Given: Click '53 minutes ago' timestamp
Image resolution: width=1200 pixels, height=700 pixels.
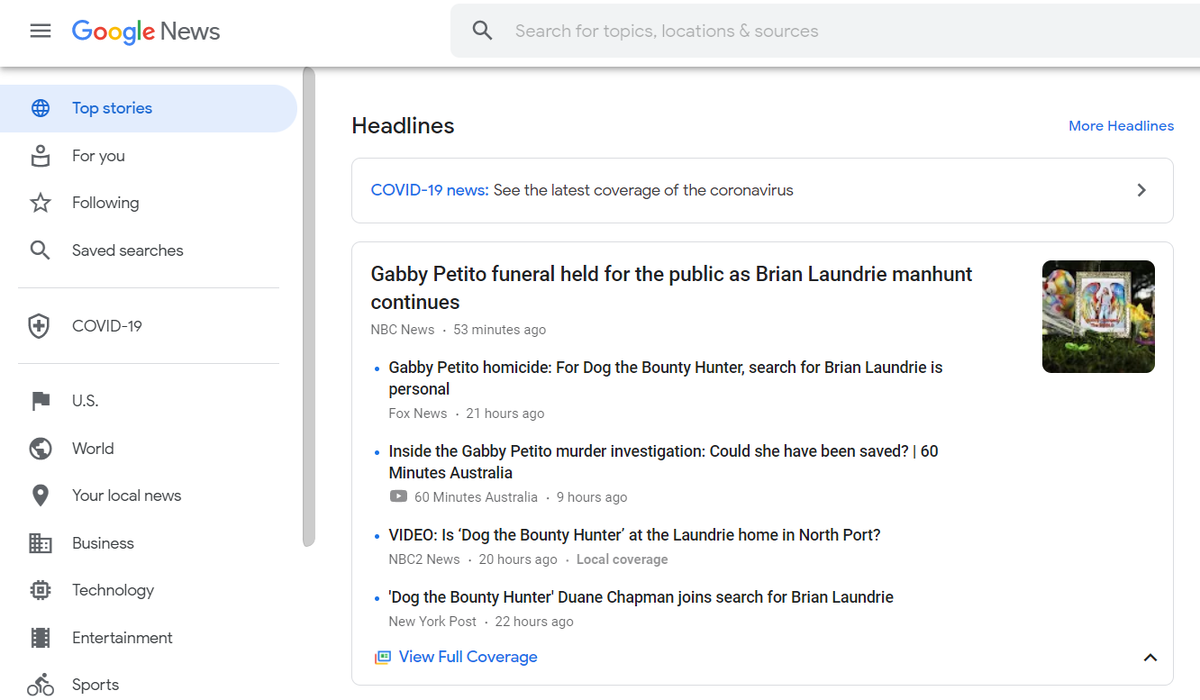Looking at the screenshot, I should pyautogui.click(x=500, y=330).
